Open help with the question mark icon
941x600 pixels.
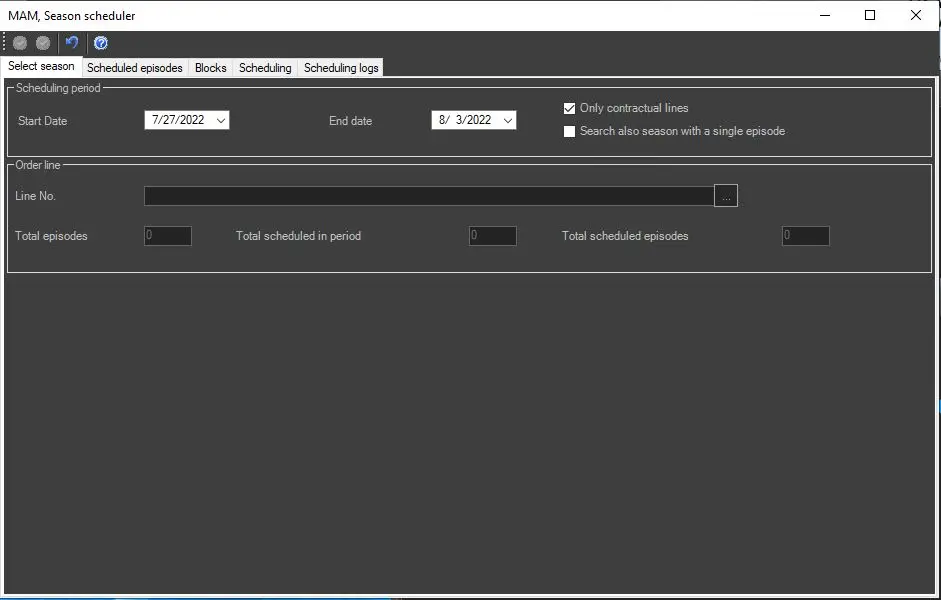pos(101,43)
